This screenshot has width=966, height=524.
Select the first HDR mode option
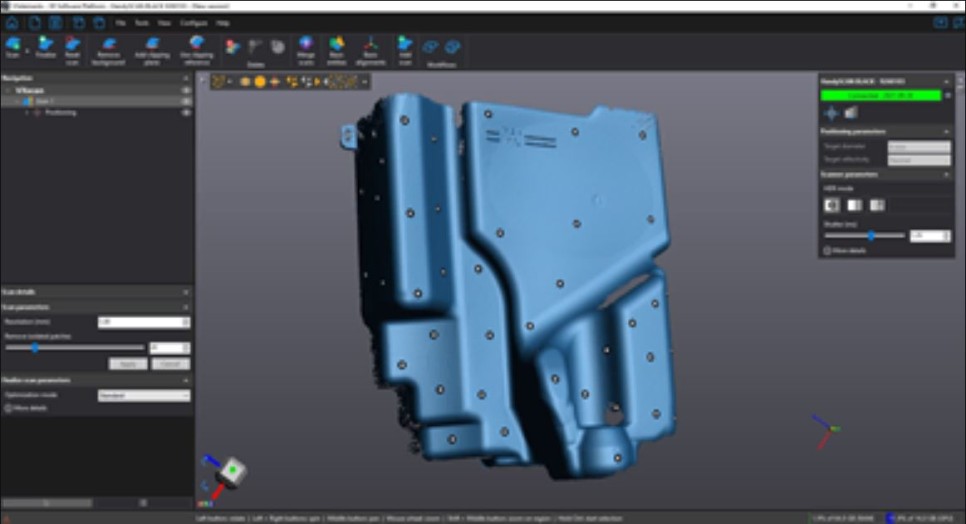(x=831, y=205)
